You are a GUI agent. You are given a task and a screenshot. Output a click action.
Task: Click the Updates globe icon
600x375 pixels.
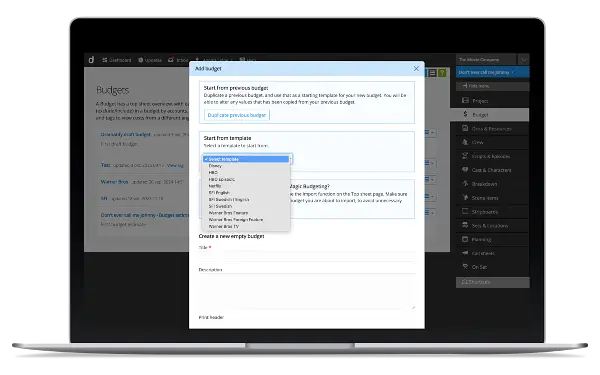pyautogui.click(x=140, y=60)
